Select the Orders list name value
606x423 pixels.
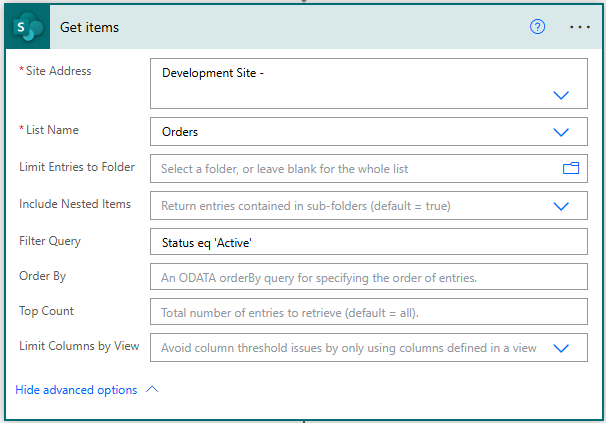(x=182, y=131)
